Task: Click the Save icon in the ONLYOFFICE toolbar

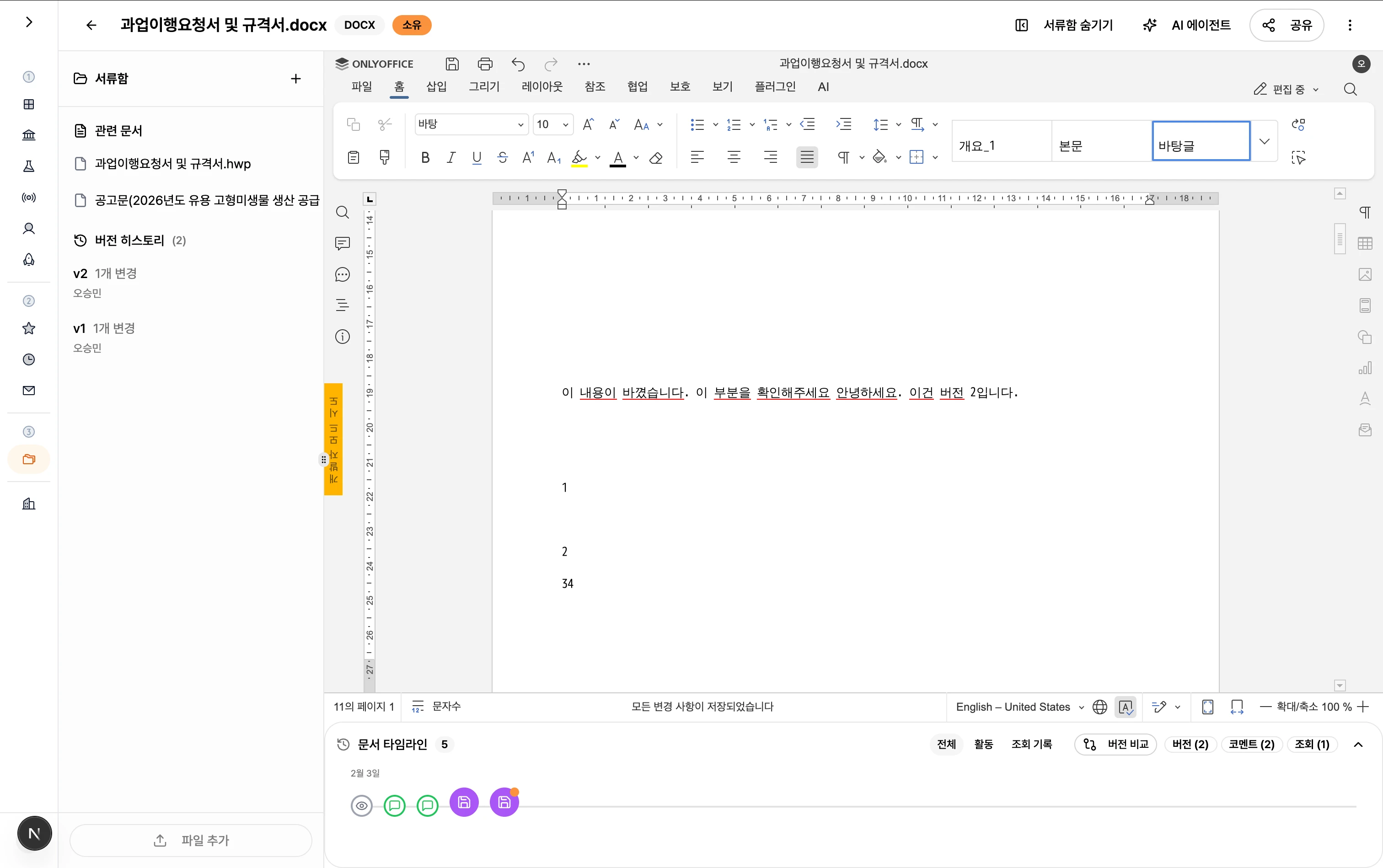Action: click(452, 64)
